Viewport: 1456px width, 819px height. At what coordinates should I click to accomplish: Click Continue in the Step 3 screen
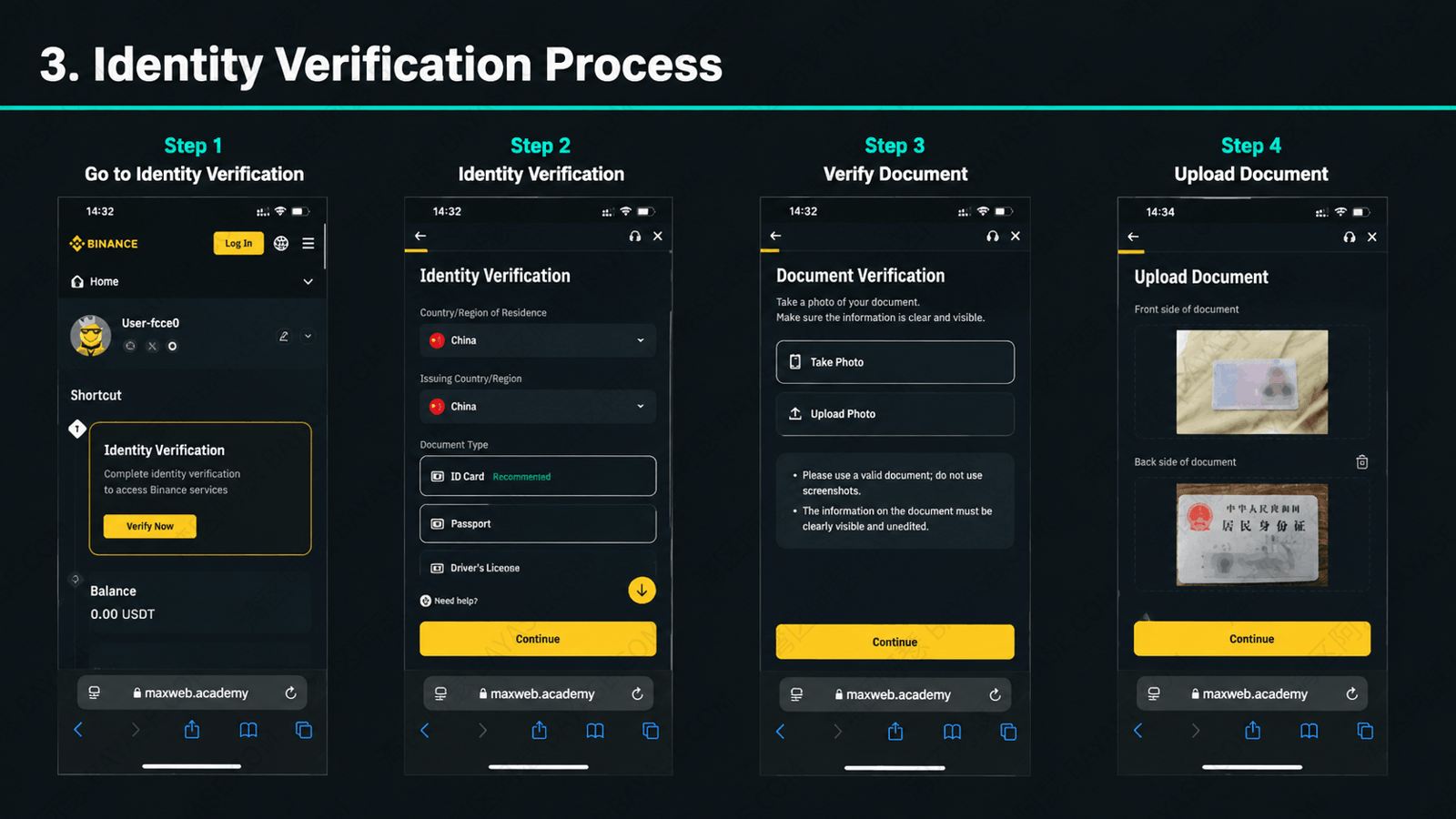click(x=895, y=642)
